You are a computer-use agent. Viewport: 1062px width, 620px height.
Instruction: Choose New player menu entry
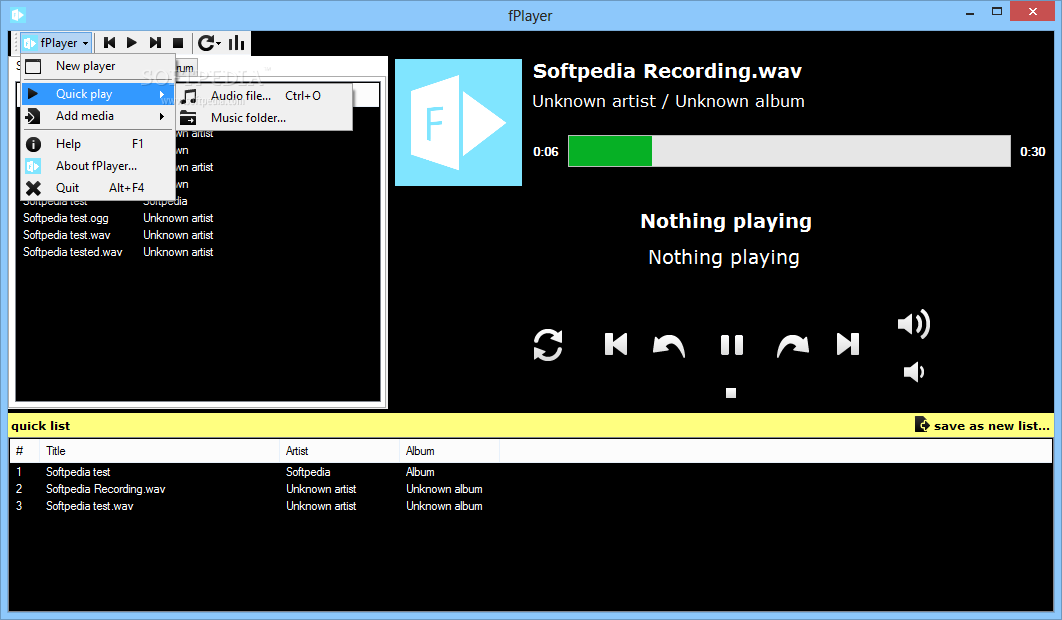click(x=98, y=66)
